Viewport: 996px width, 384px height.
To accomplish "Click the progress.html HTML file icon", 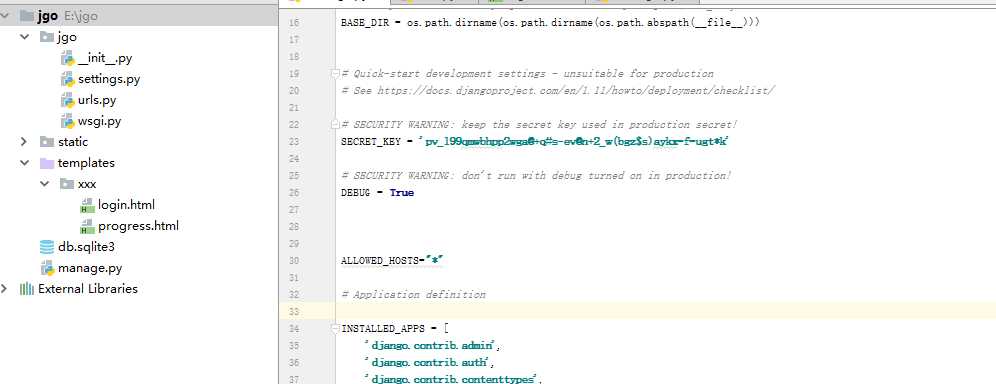I will (x=88, y=226).
